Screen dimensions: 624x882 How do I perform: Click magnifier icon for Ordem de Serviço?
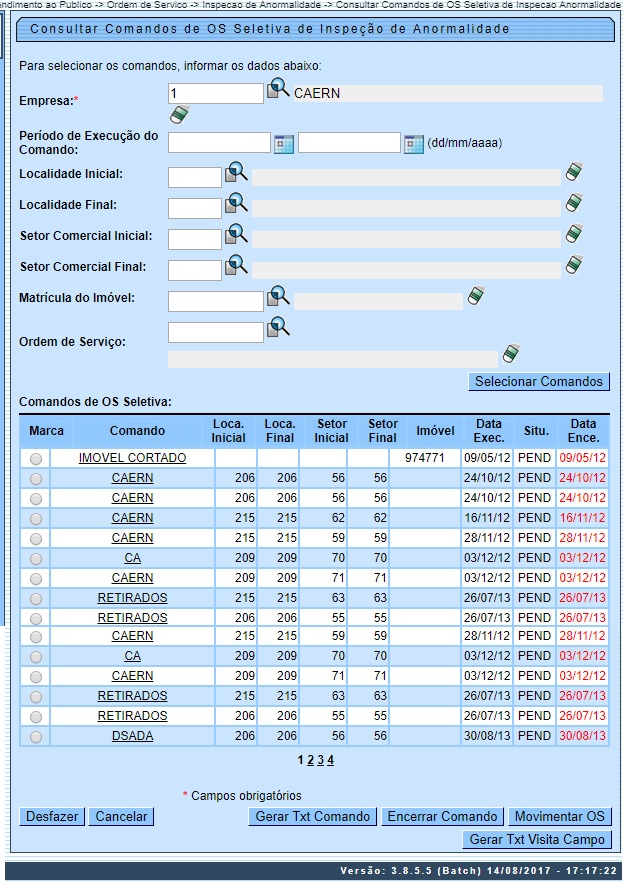(x=278, y=327)
